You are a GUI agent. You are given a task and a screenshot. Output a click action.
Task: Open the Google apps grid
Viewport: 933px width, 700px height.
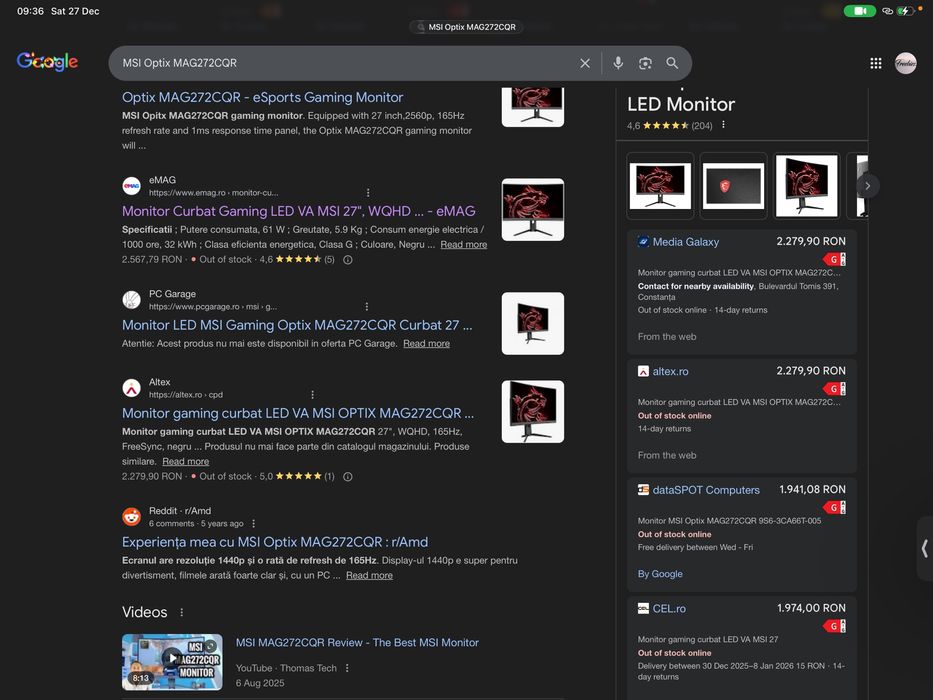coord(876,63)
